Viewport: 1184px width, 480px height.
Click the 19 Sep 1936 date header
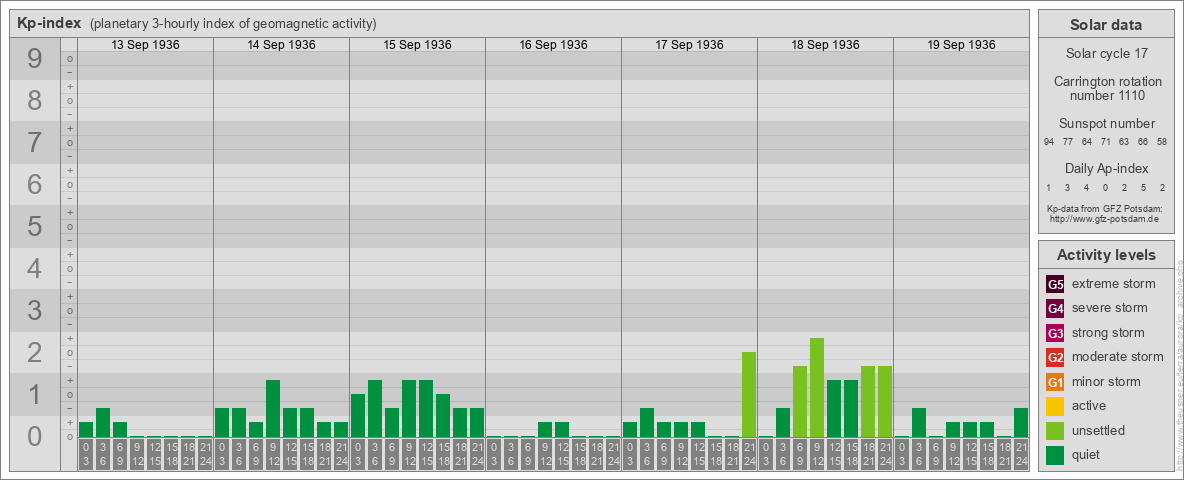tap(961, 45)
